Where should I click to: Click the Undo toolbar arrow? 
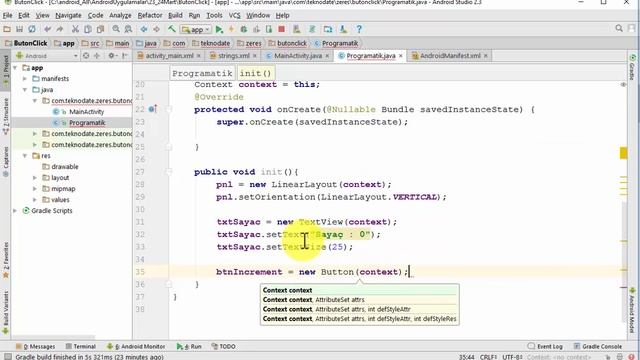47,29
